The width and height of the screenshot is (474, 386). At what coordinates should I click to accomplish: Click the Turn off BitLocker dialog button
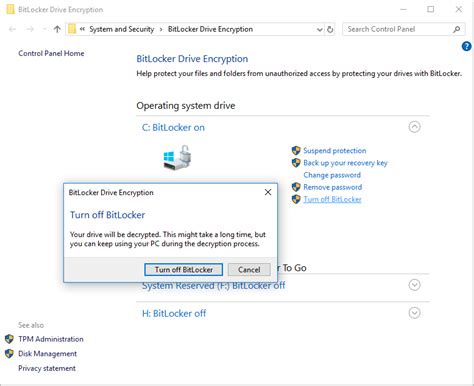[183, 269]
